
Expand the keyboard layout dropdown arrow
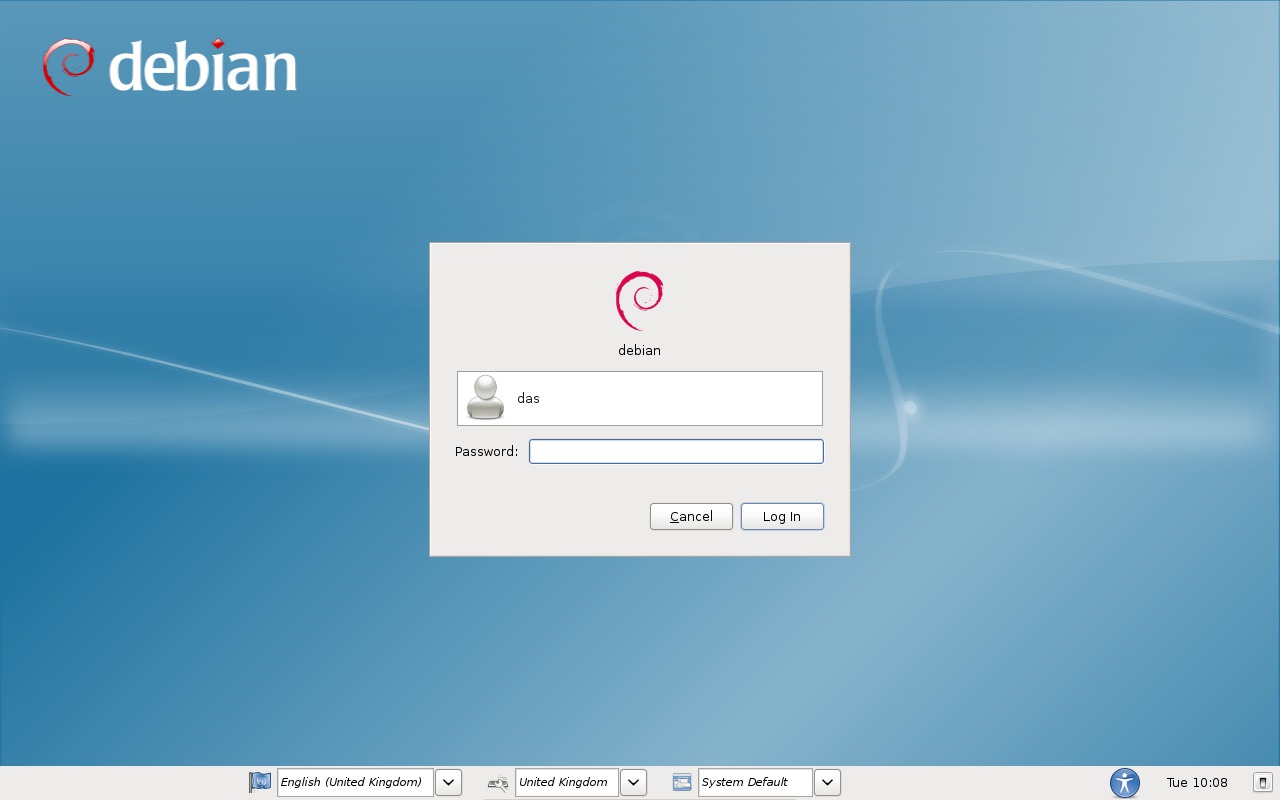tap(634, 782)
